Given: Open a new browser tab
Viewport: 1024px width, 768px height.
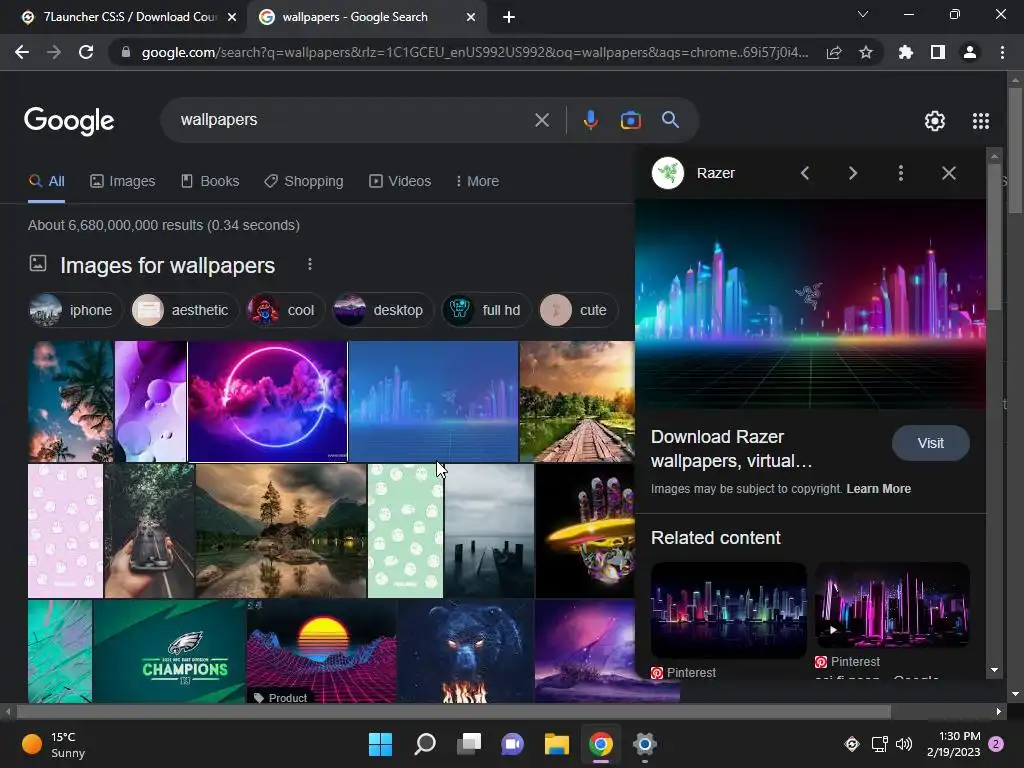Looking at the screenshot, I should pos(509,17).
